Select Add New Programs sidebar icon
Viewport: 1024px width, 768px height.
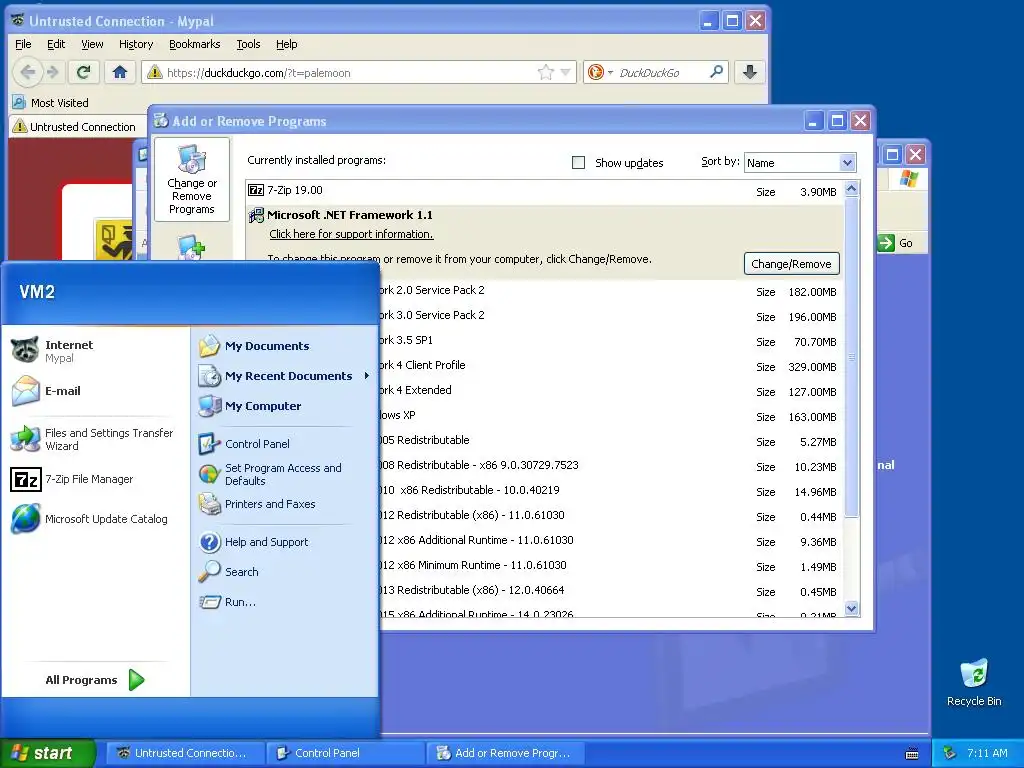click(191, 248)
